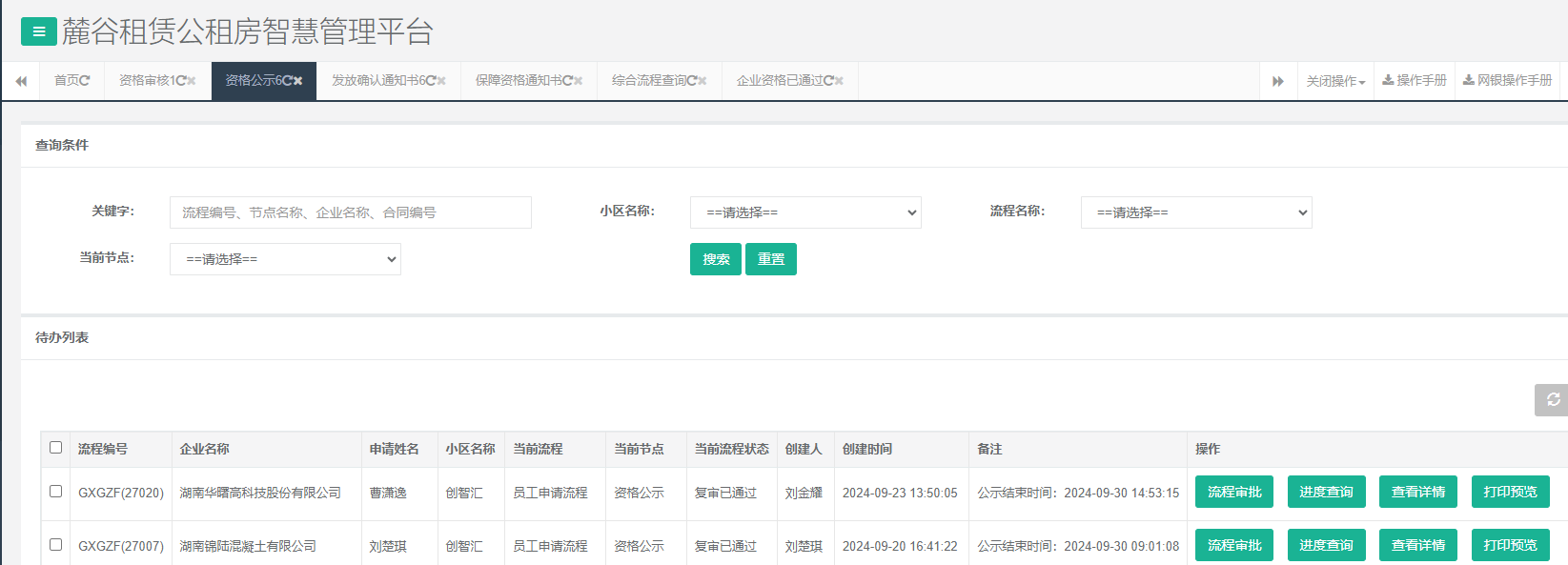This screenshot has height=565, width=1568.
Task: Open the 流程名称 dropdown
Action: click(x=1196, y=212)
